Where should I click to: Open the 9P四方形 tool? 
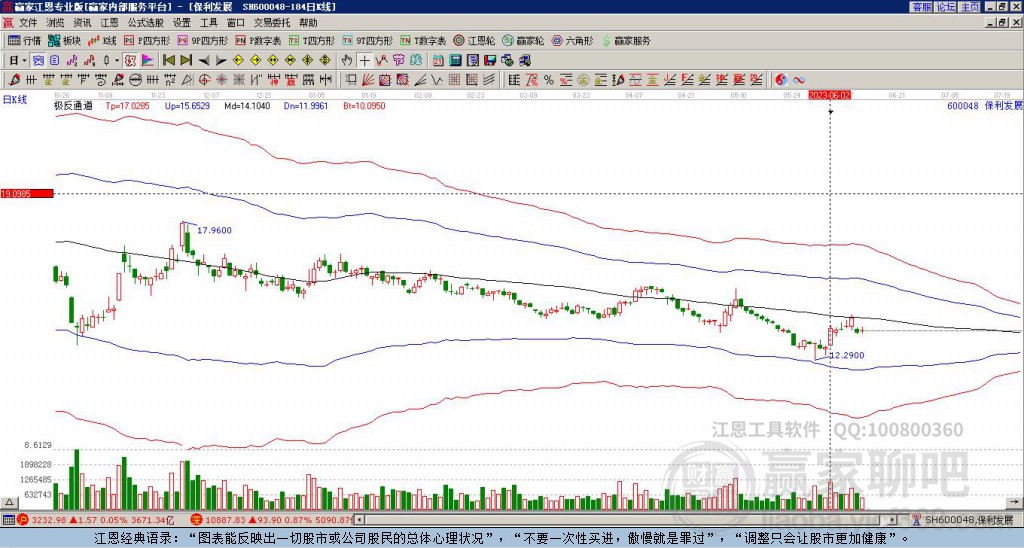[203, 40]
